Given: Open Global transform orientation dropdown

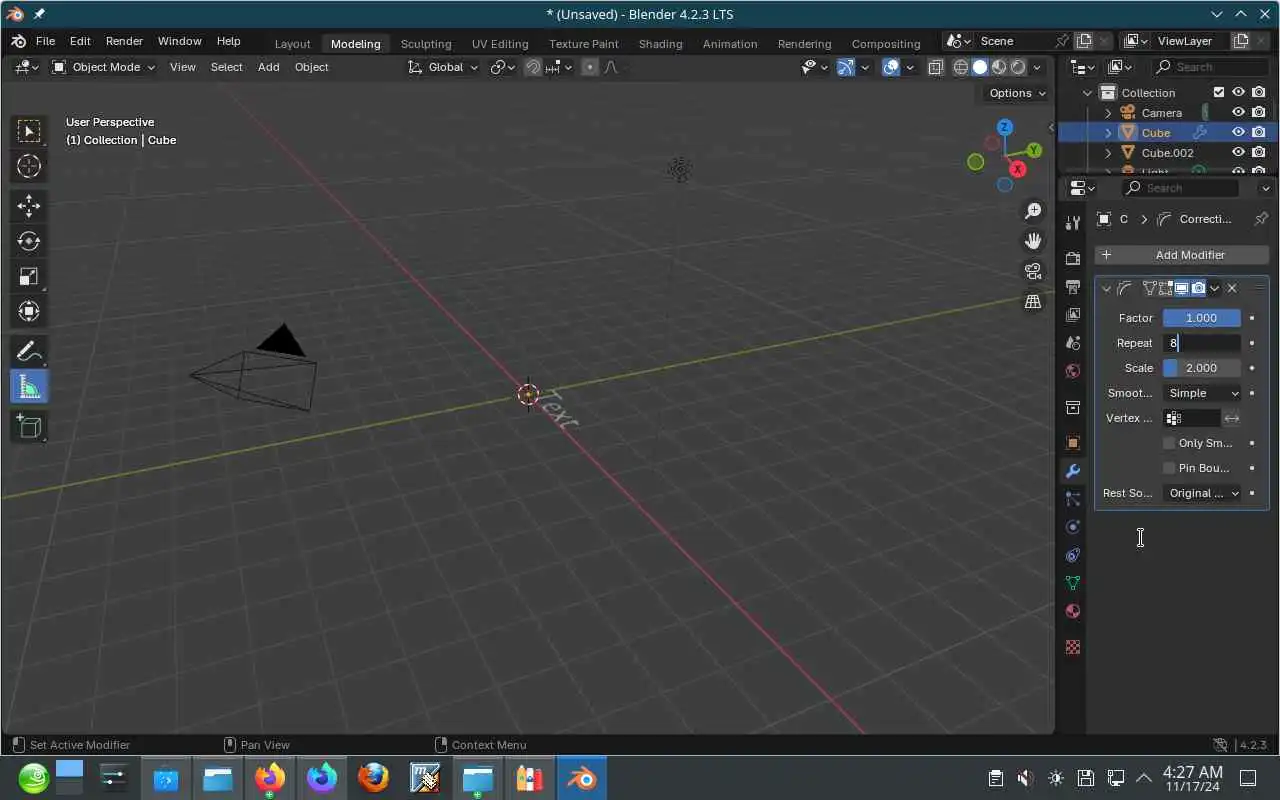Looking at the screenshot, I should coord(444,67).
